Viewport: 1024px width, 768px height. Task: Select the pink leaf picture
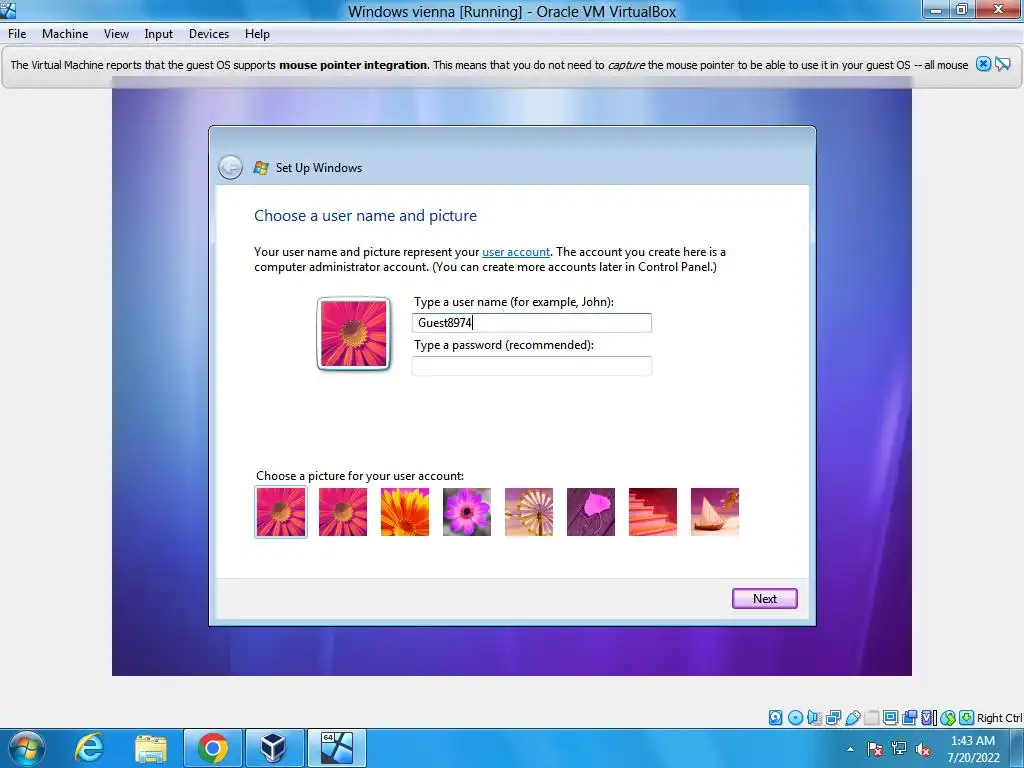click(591, 512)
